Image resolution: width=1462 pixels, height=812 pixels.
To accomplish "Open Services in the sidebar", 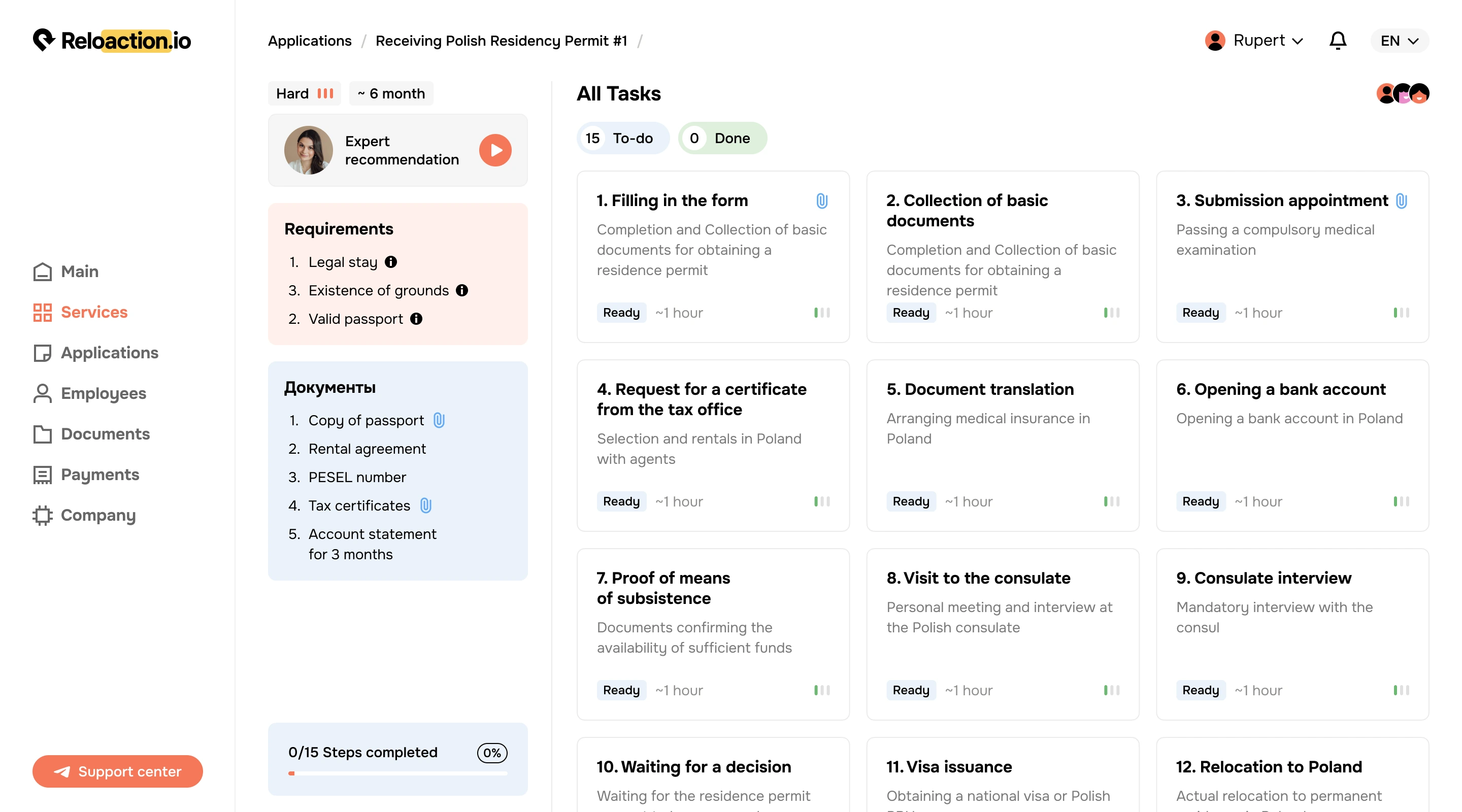I will point(80,312).
